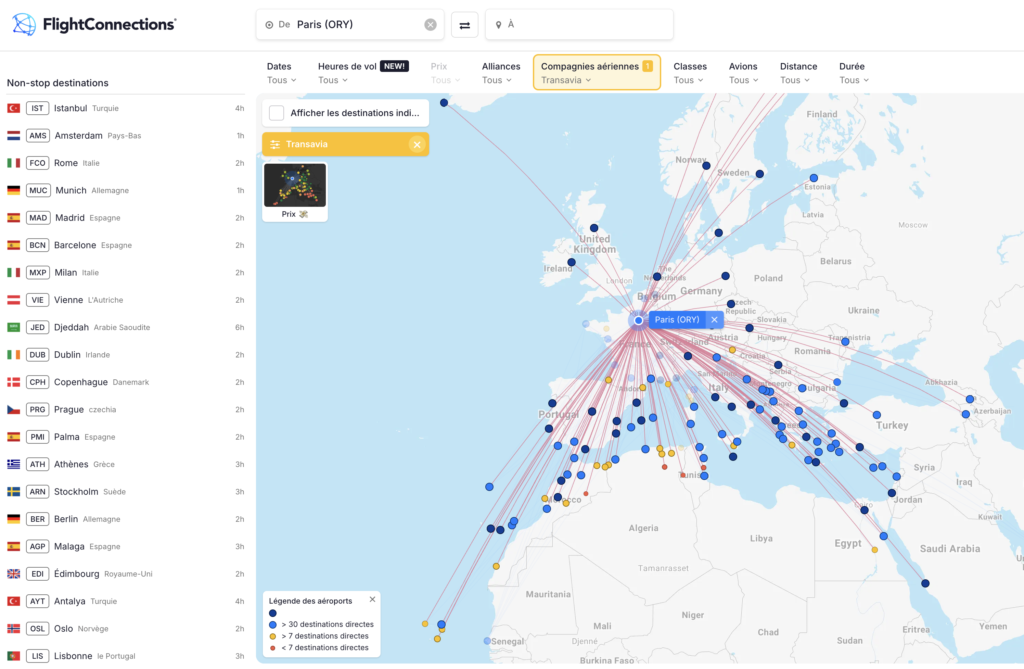The height and width of the screenshot is (669, 1024).
Task: Click the Non-stop destinations heading
Action: click(x=57, y=83)
